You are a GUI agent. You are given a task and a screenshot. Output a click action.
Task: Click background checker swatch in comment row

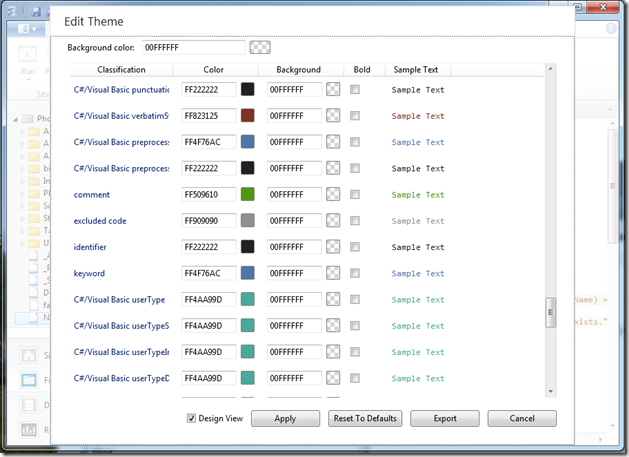333,194
